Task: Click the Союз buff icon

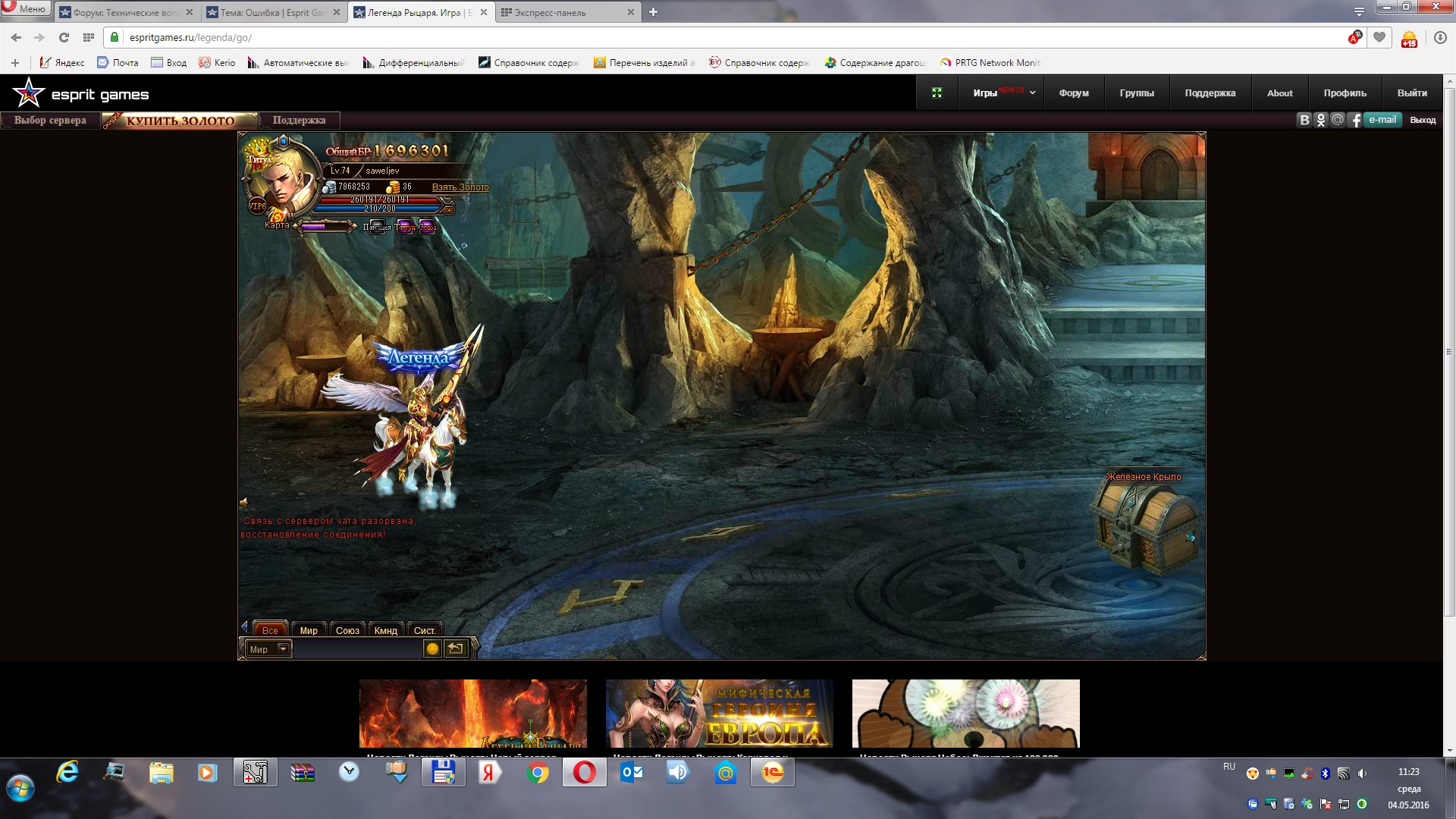Action: [427, 227]
